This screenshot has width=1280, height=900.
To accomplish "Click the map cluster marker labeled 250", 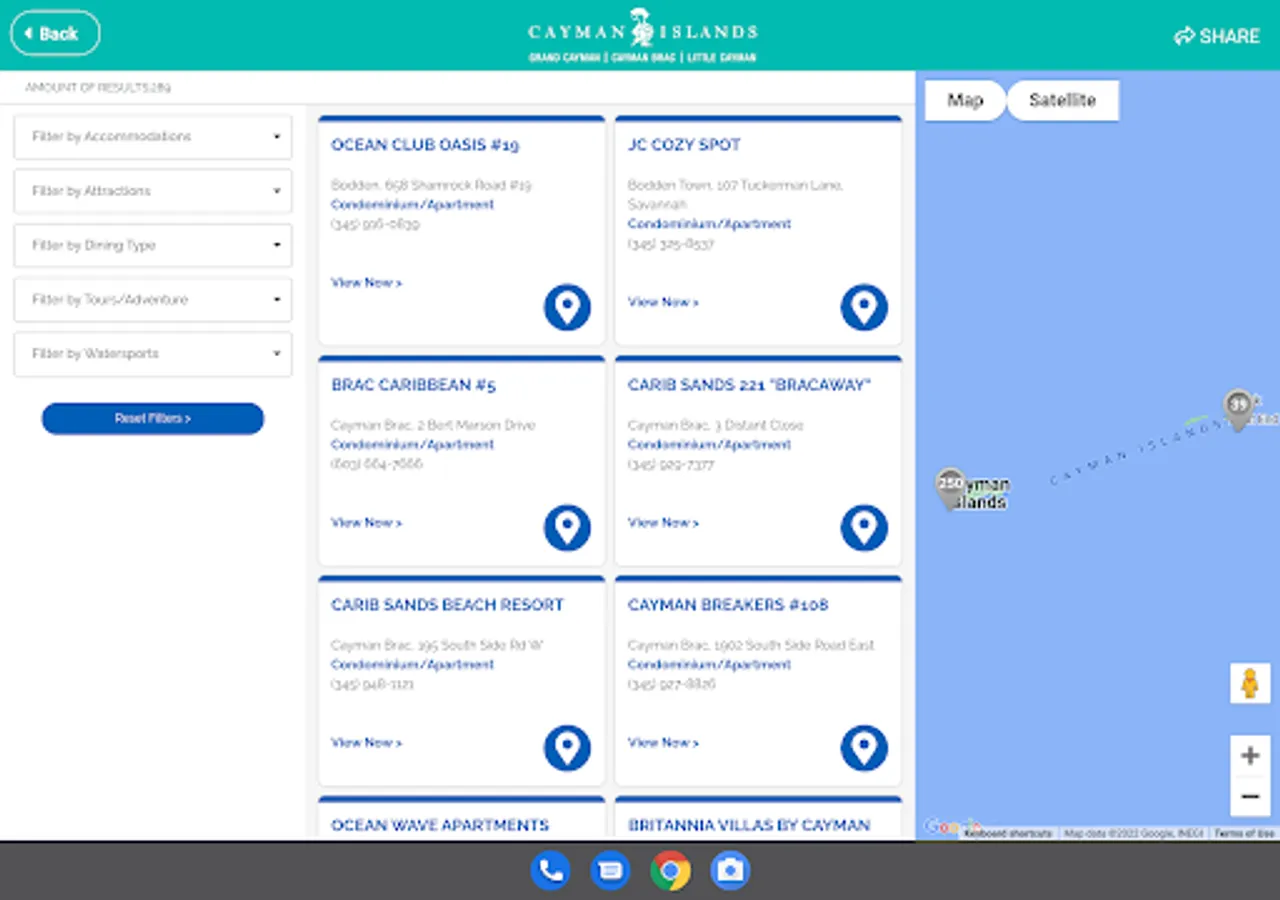I will coord(950,487).
